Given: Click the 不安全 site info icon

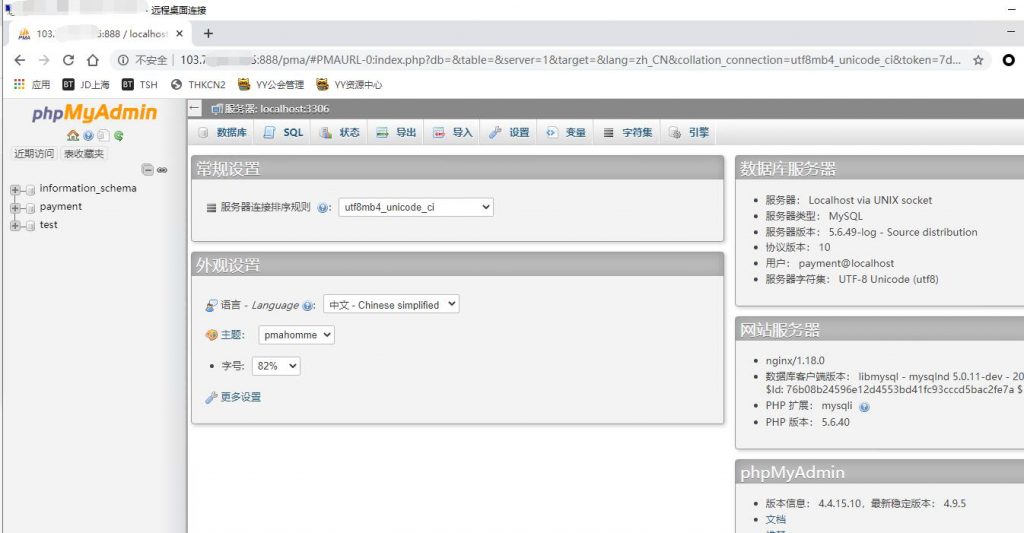Looking at the screenshot, I should pyautogui.click(x=123, y=60).
